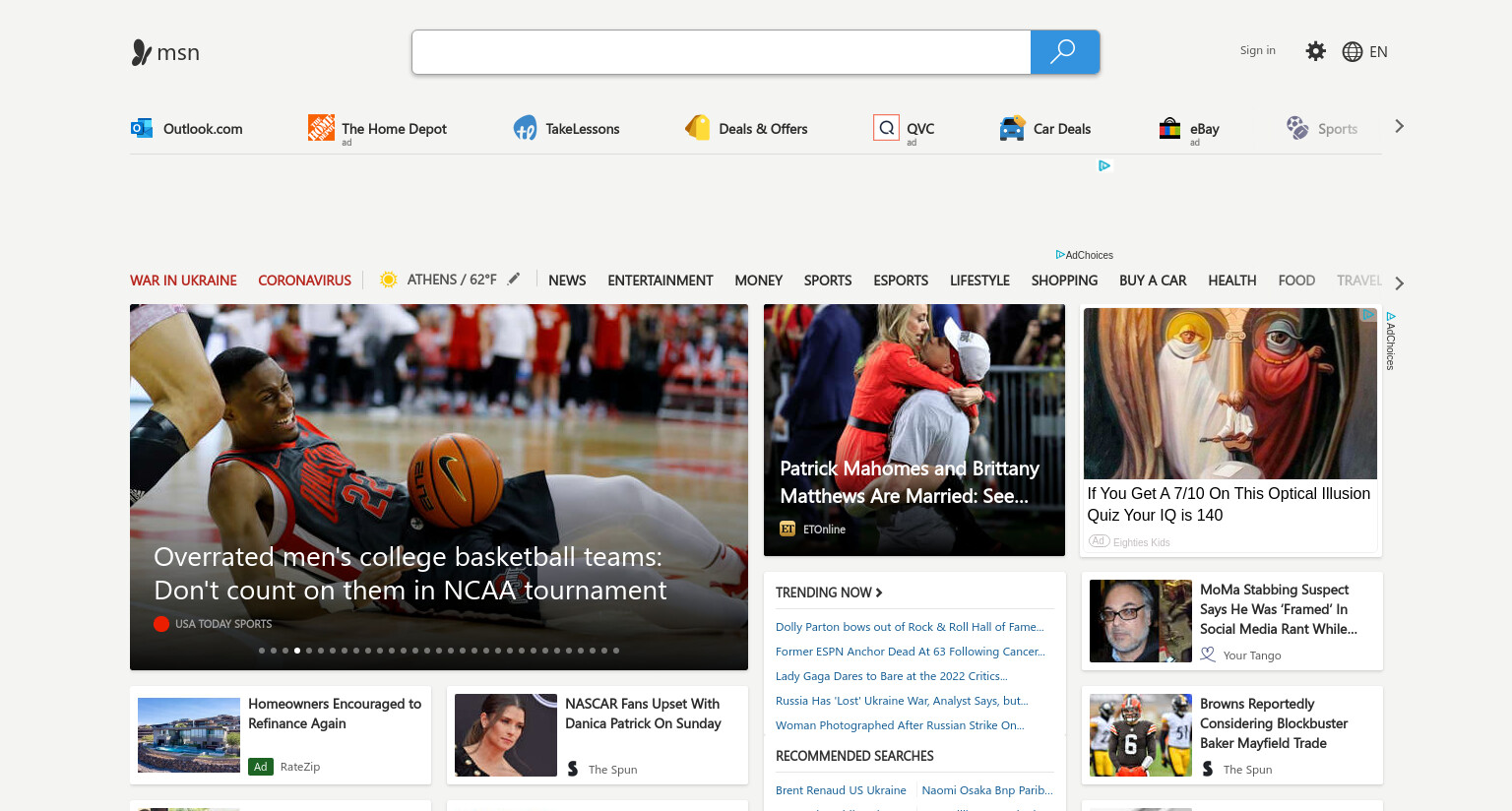The image size is (1512, 811).
Task: Jump to last carousel slide dot
Action: pyautogui.click(x=616, y=651)
